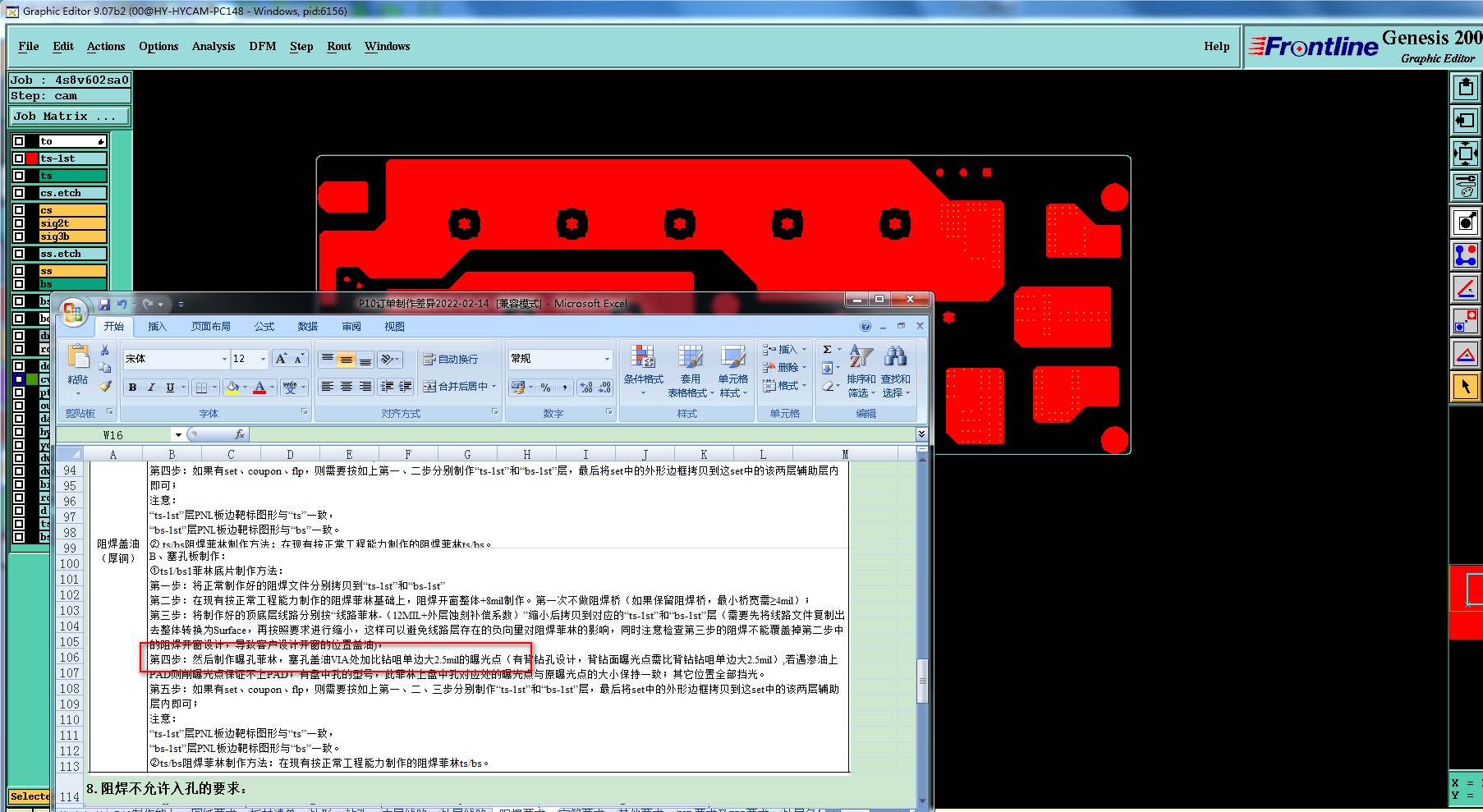This screenshot has width=1483, height=812.
Task: Decrease font size with small A icon
Action: click(x=299, y=359)
